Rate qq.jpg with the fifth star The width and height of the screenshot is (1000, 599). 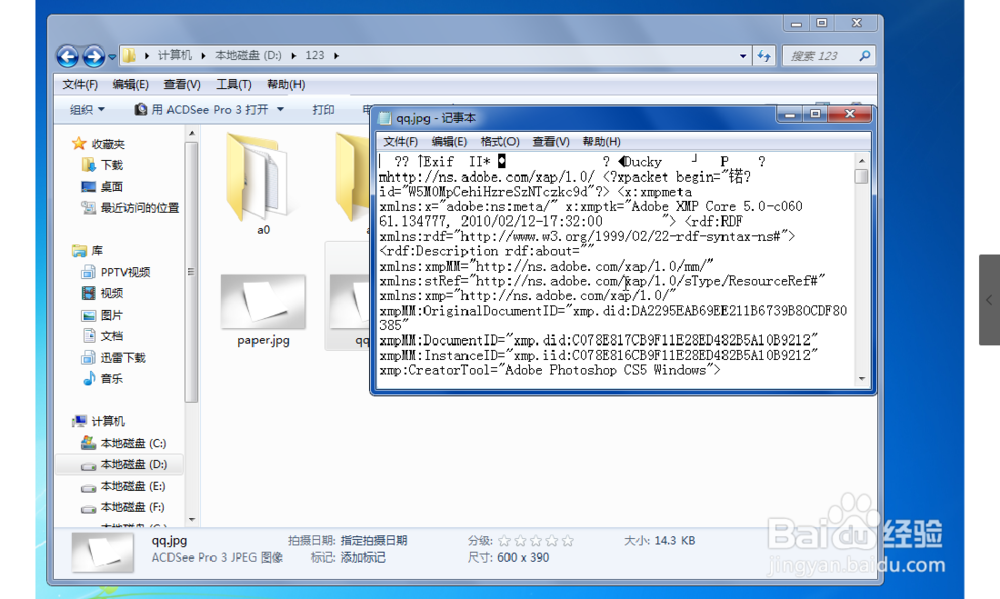coord(568,541)
